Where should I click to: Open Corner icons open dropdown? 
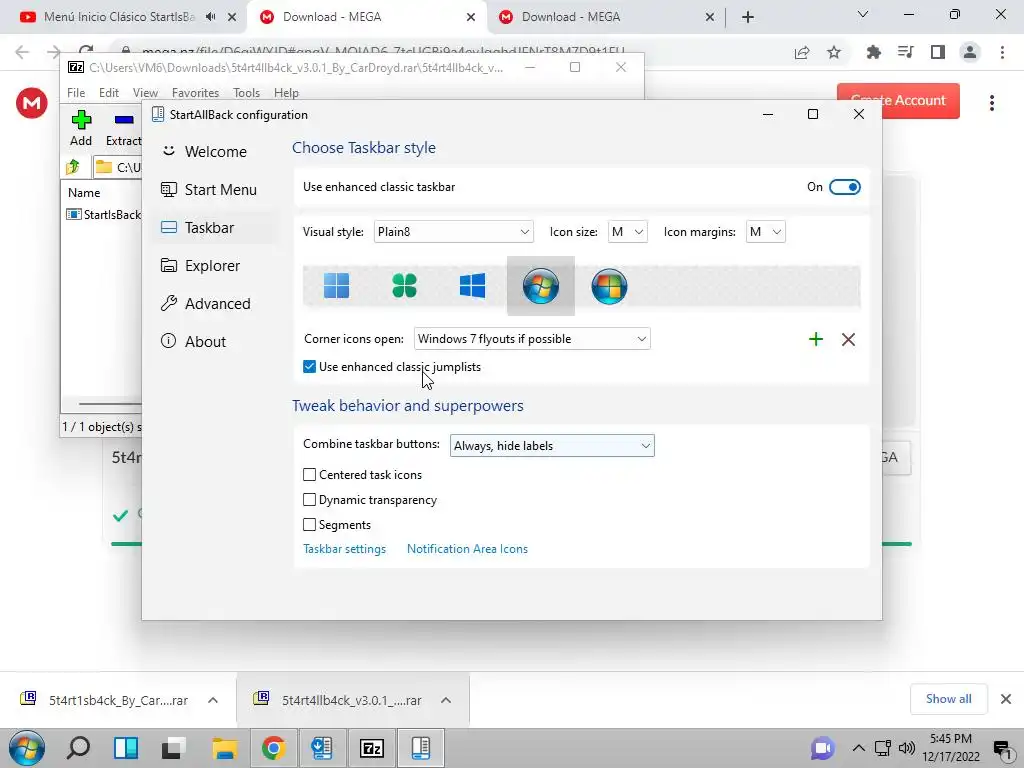[532, 339]
